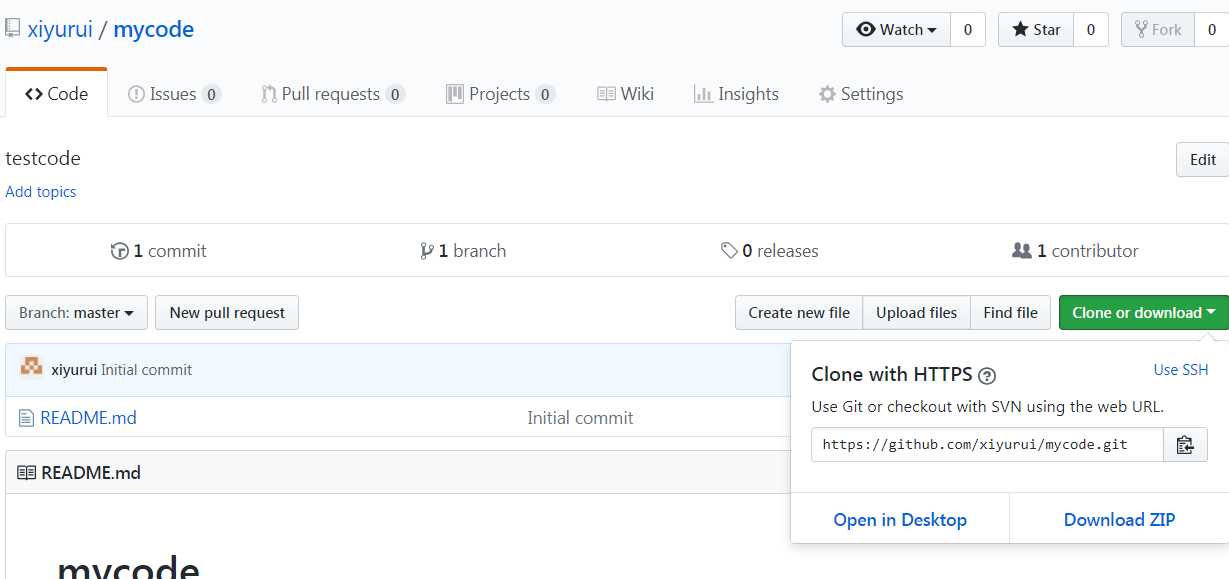The height and width of the screenshot is (579, 1229).
Task: Click the New pull request button
Action: click(227, 313)
